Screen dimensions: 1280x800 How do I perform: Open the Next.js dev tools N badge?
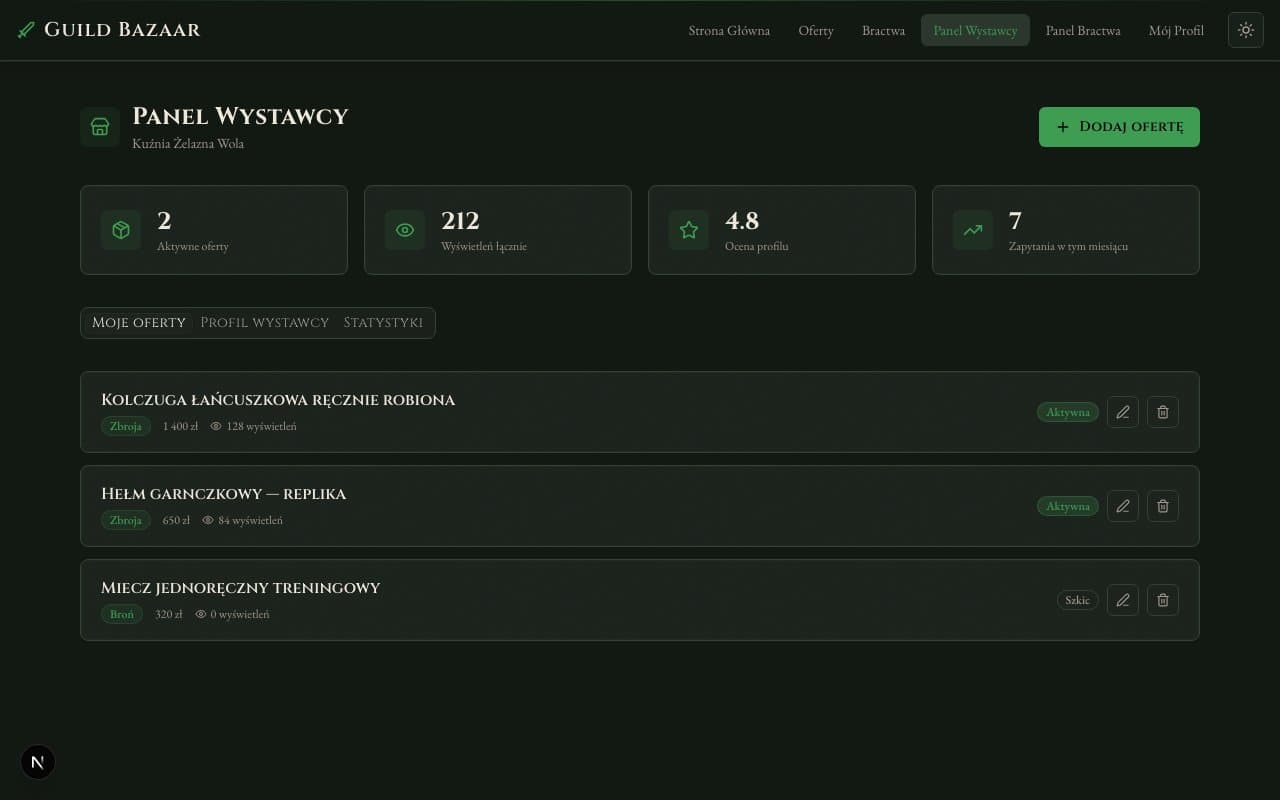(x=38, y=762)
